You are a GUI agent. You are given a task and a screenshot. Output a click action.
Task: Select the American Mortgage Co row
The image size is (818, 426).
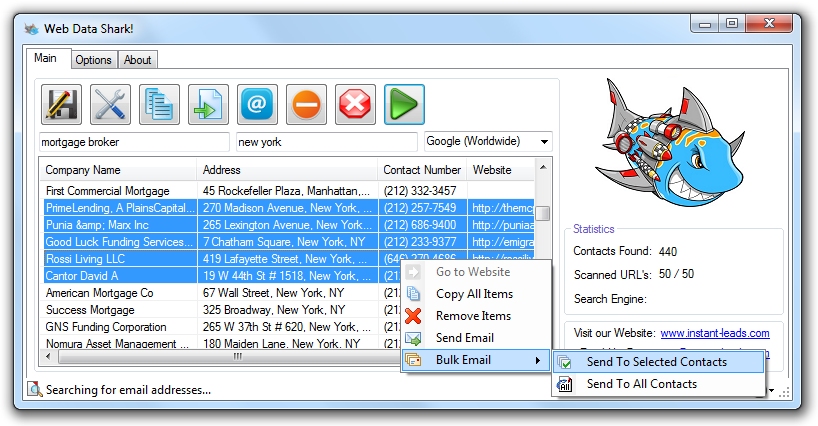[222, 293]
